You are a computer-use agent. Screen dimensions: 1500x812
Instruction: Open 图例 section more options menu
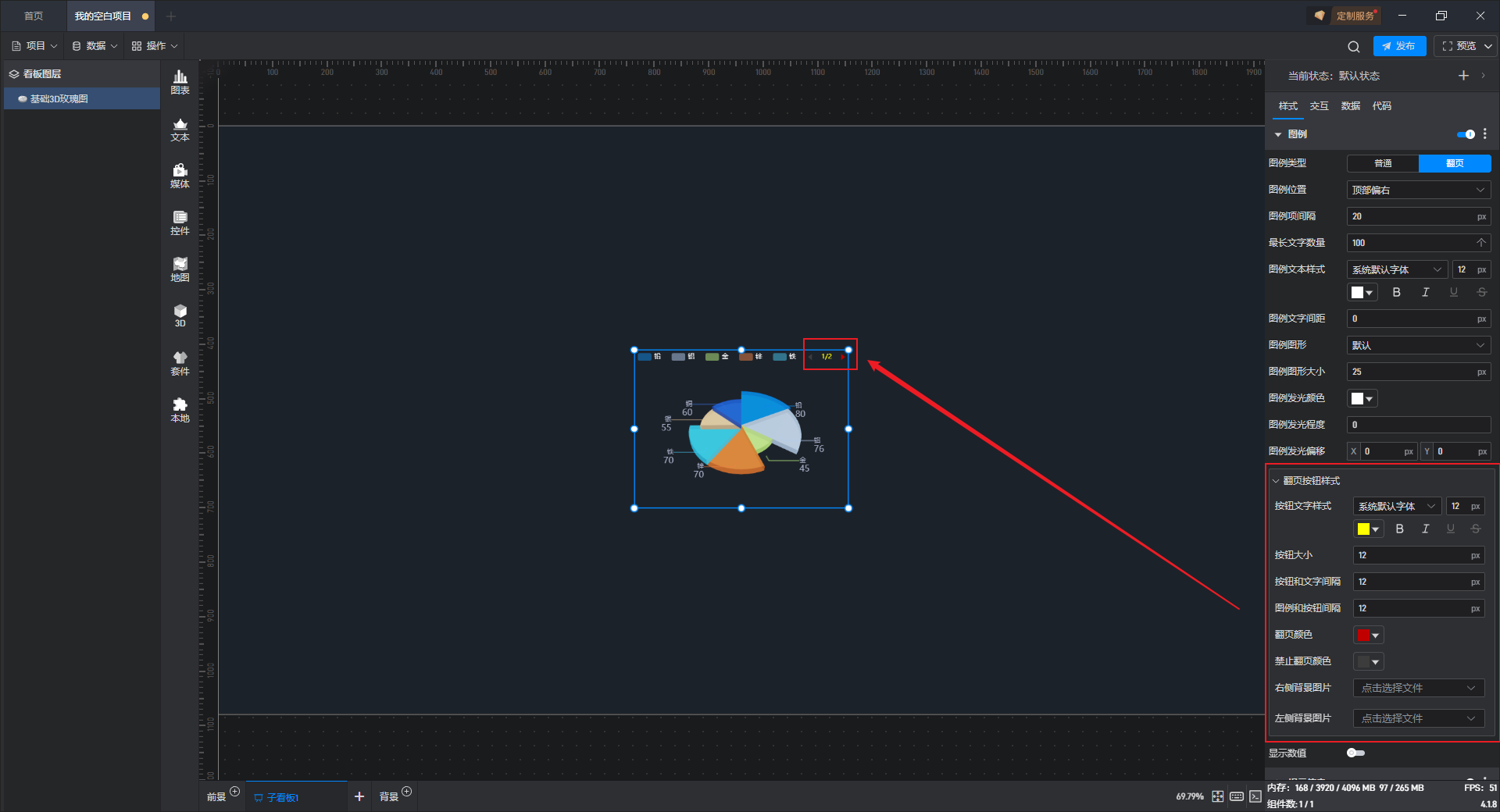coord(1485,134)
